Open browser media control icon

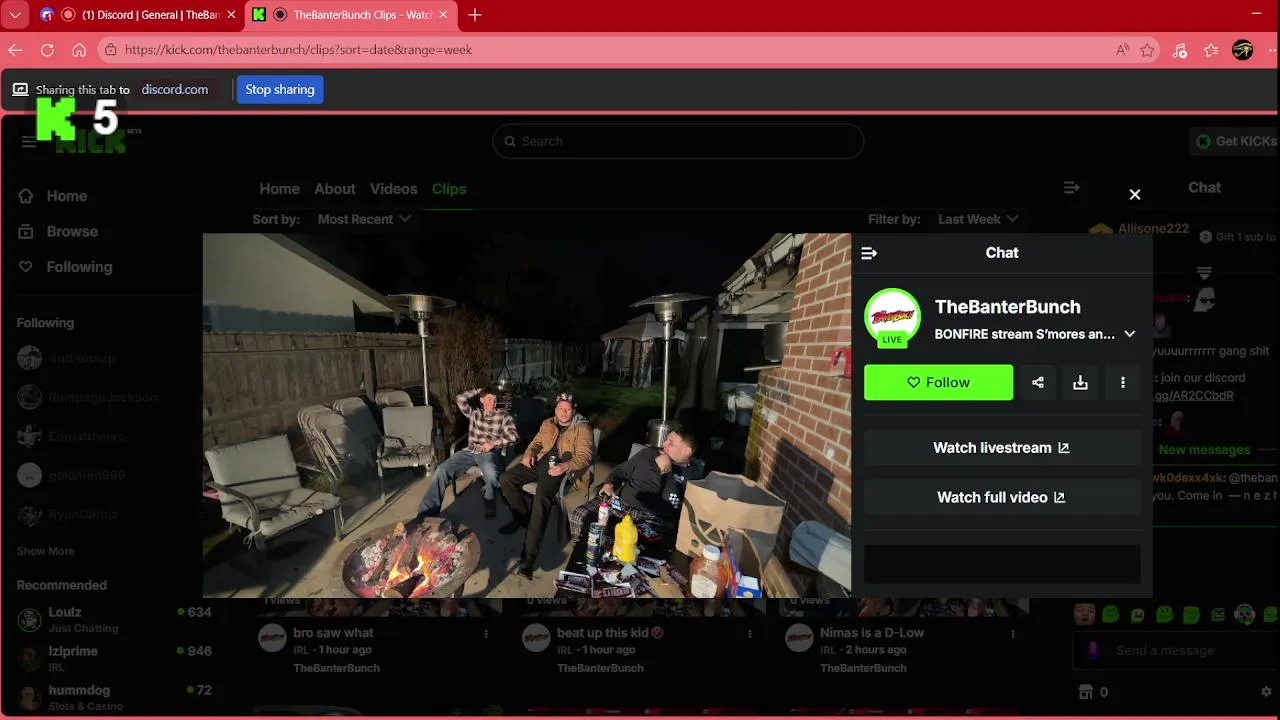pos(1180,50)
